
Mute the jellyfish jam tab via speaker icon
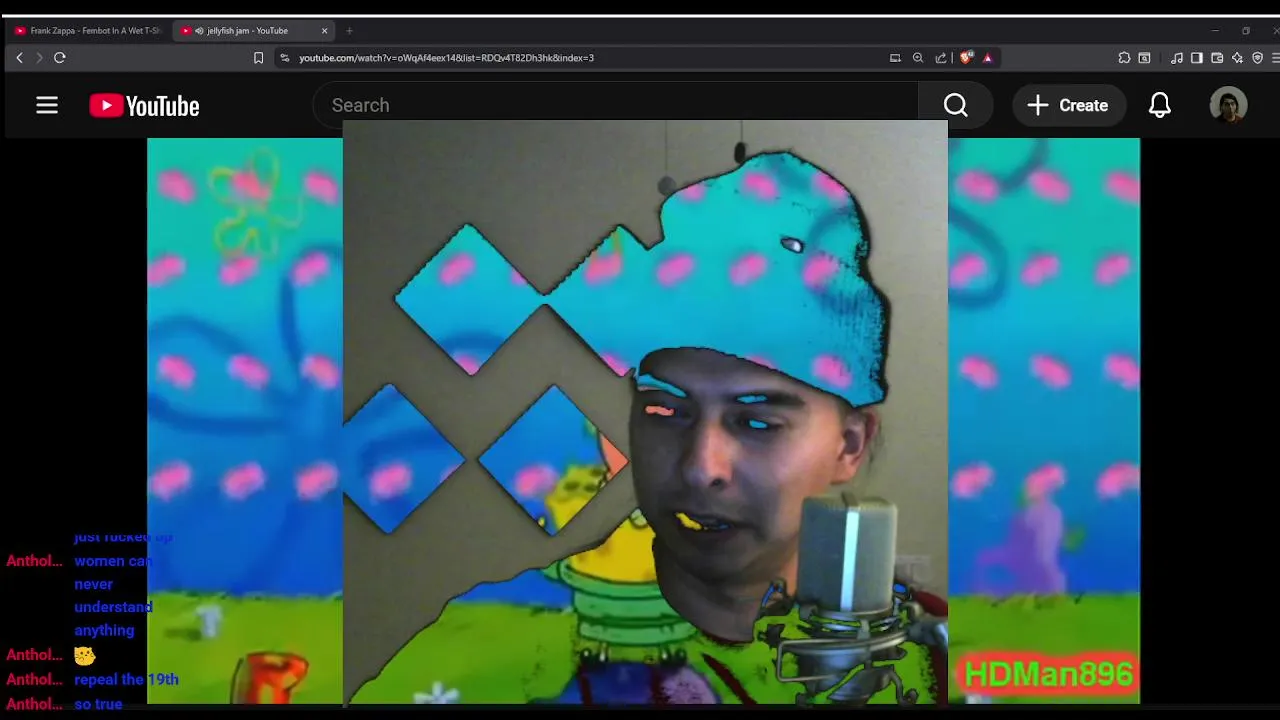(x=199, y=31)
